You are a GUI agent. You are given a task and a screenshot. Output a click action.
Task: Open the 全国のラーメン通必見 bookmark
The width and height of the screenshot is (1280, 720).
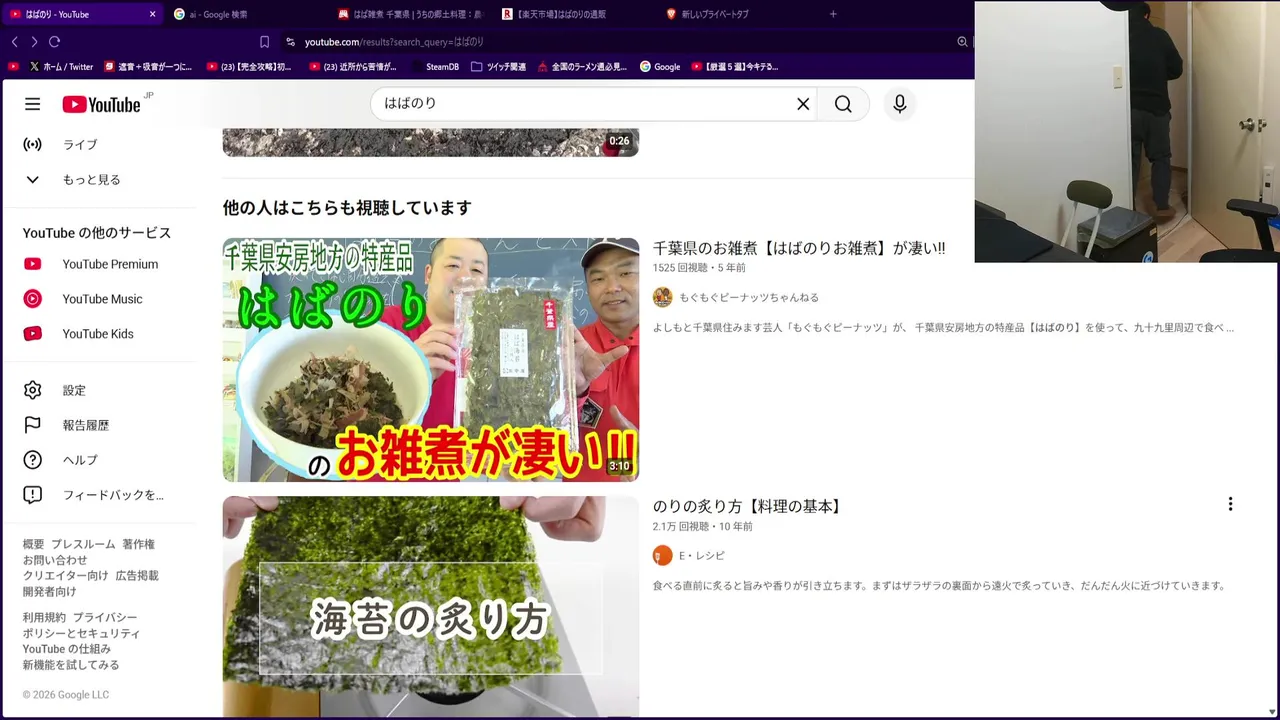point(582,67)
